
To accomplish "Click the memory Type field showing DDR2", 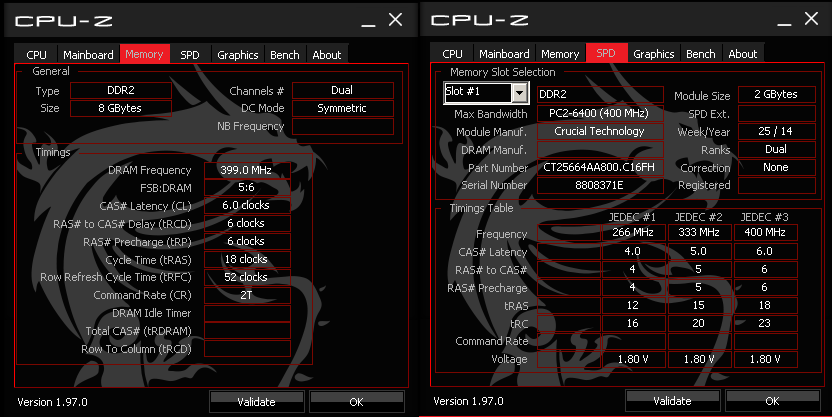I will (x=120, y=90).
